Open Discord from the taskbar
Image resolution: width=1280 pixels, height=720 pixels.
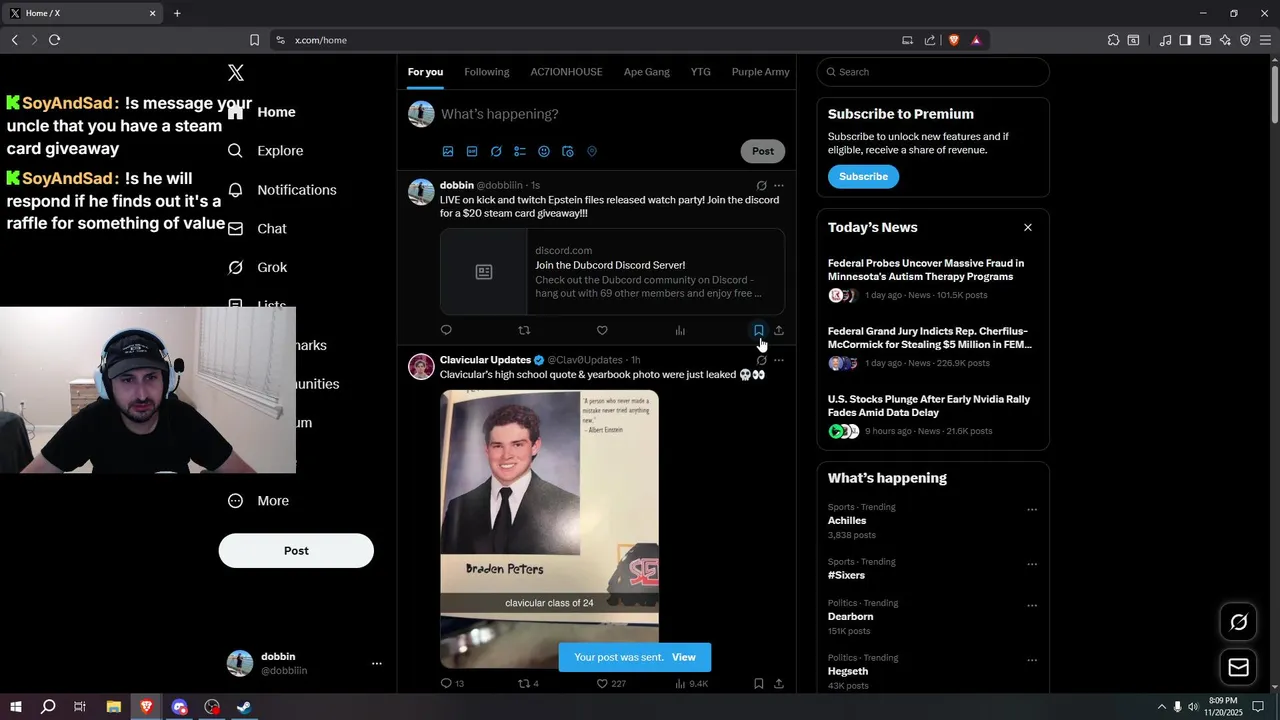(x=179, y=707)
